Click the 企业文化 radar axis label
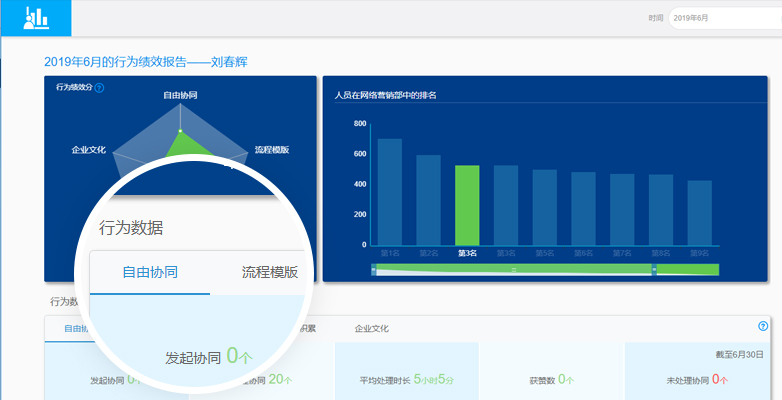 (89, 149)
